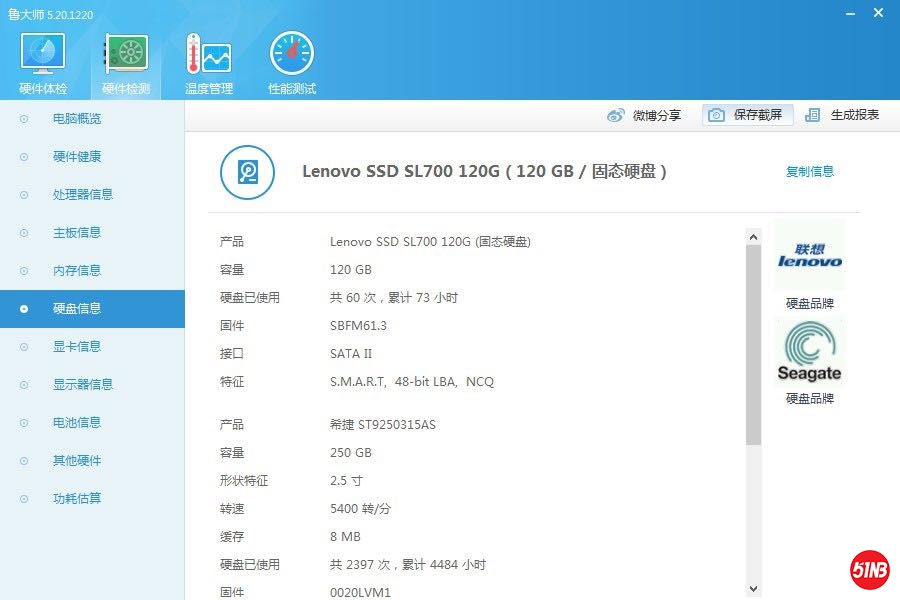This screenshot has height=600, width=900.
Task: Click the 保存截屏 text label
Action: 758,115
